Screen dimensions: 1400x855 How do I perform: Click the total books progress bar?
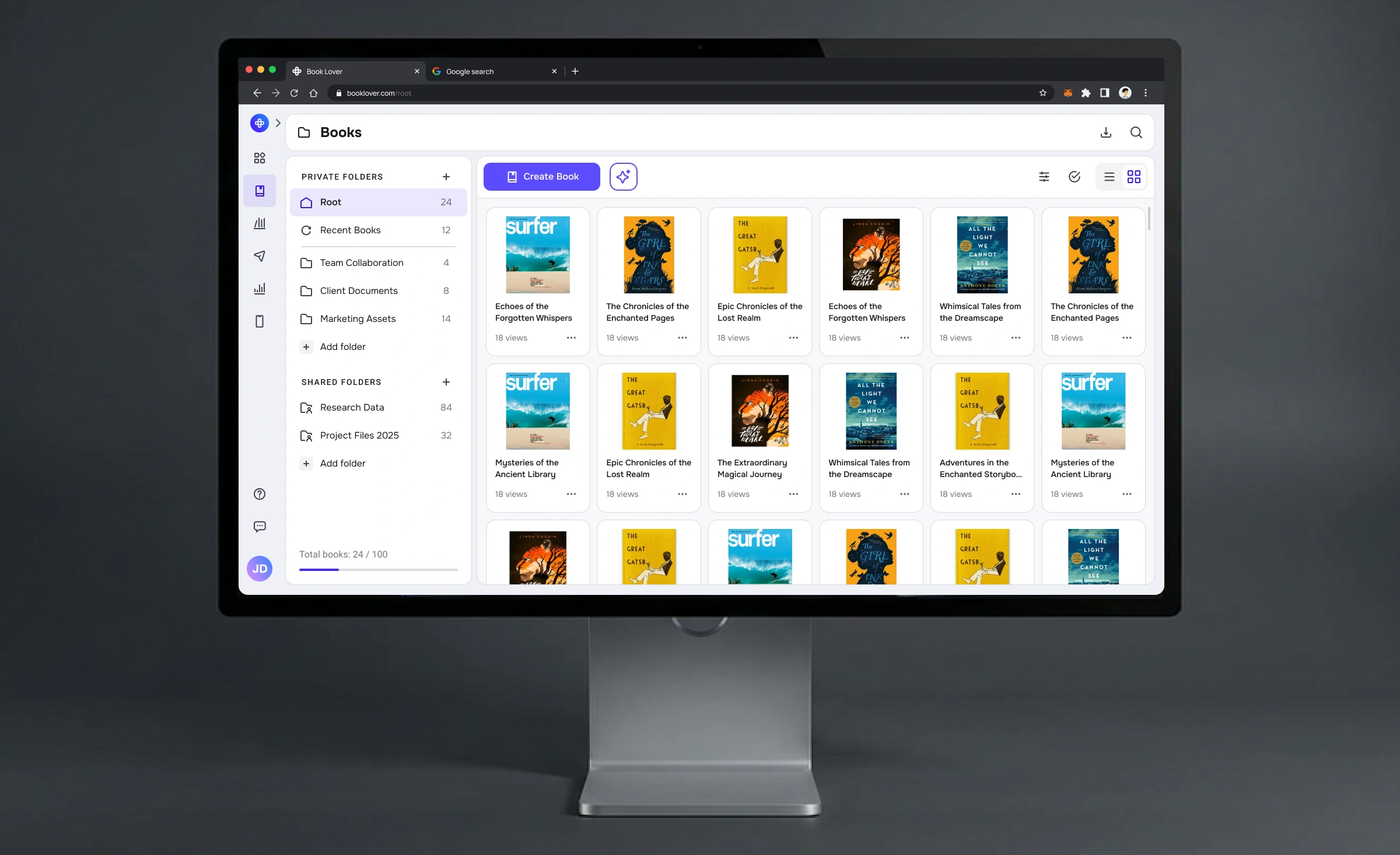pos(378,569)
